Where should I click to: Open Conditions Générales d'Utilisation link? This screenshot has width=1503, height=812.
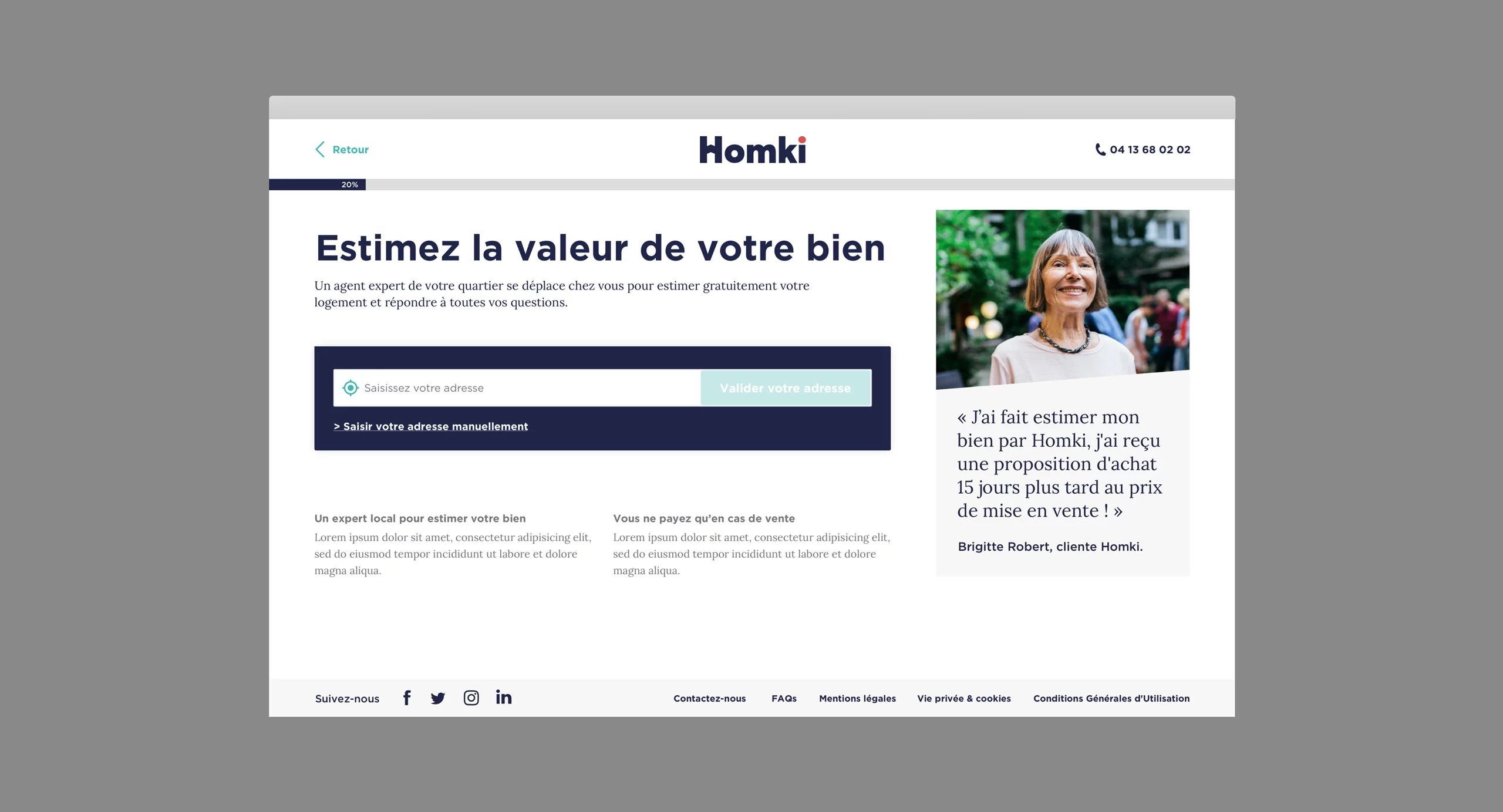1111,698
